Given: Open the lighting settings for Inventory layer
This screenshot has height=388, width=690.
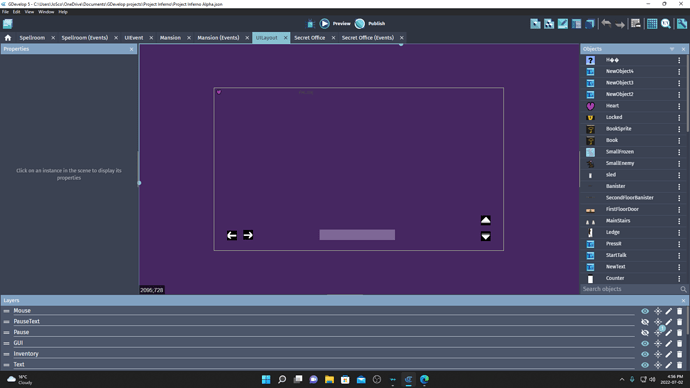Looking at the screenshot, I should tap(658, 354).
